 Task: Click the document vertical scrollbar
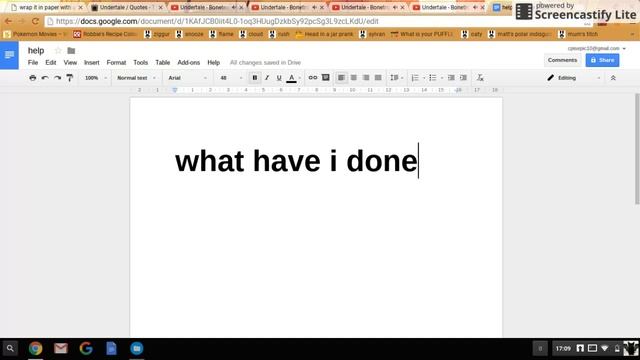pos(637,149)
